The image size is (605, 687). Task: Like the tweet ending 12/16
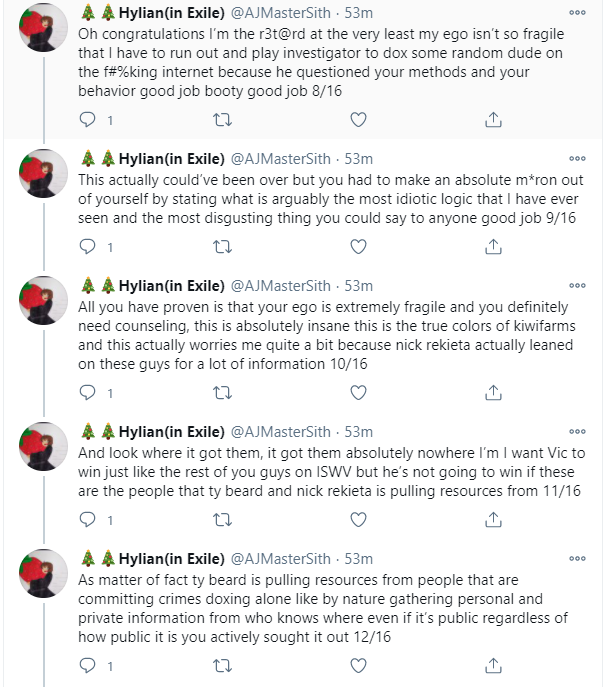(358, 666)
